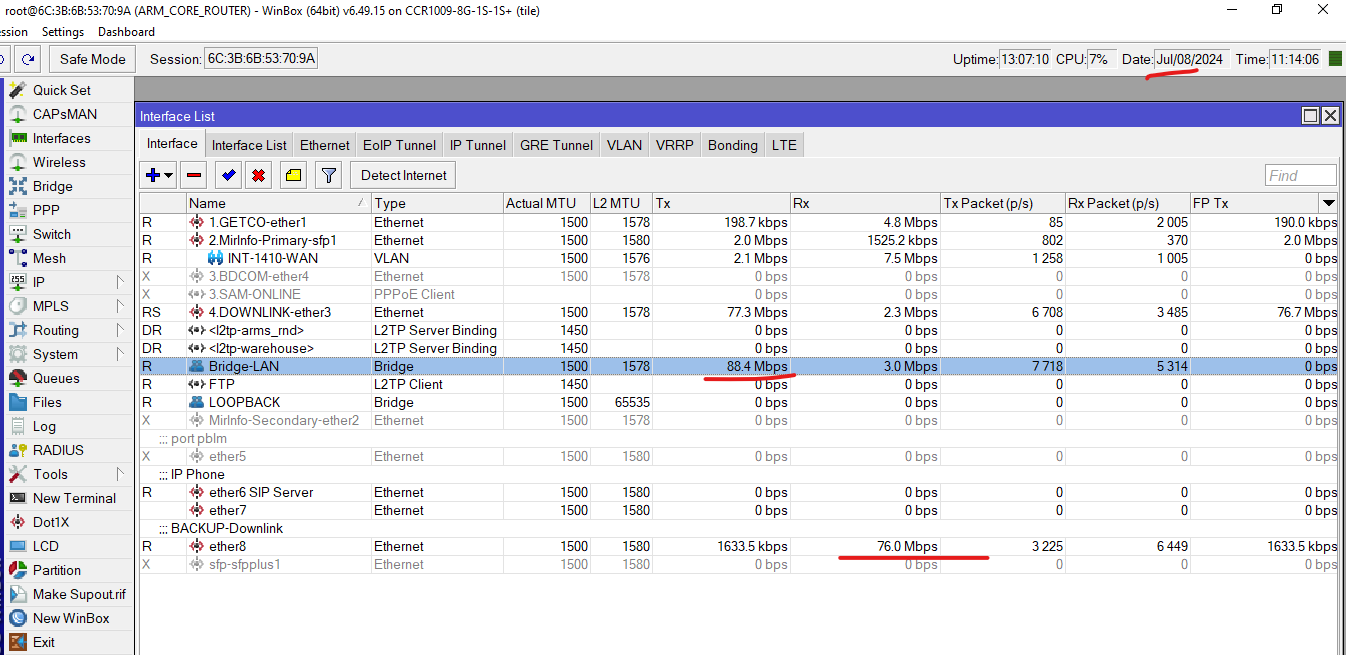The height and width of the screenshot is (655, 1346).
Task: Toggle the Safe Mode button
Action: point(93,59)
